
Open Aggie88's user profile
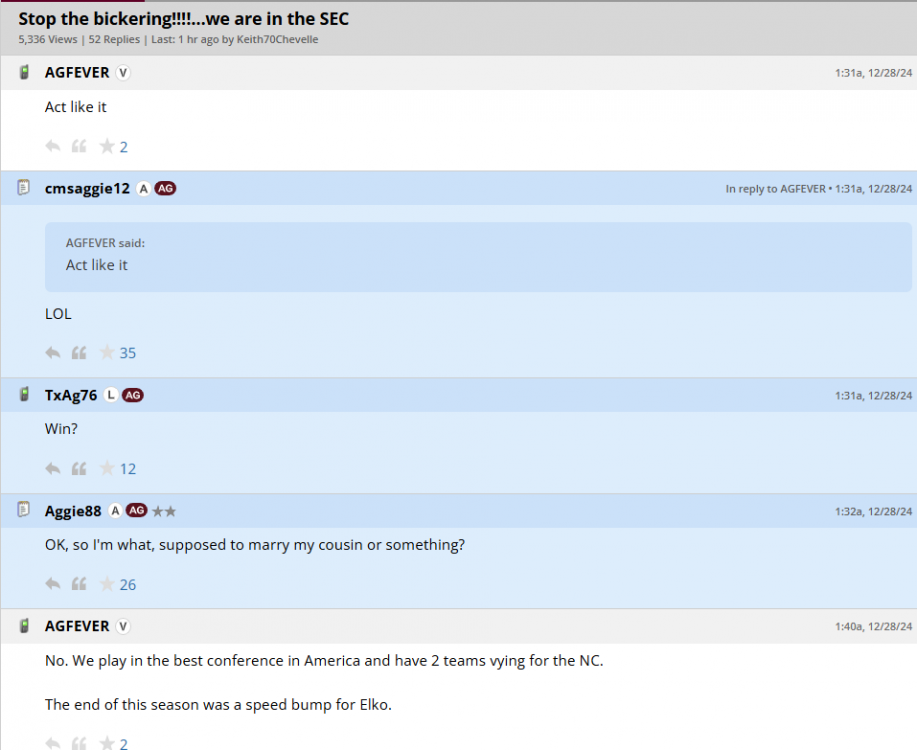pos(73,511)
